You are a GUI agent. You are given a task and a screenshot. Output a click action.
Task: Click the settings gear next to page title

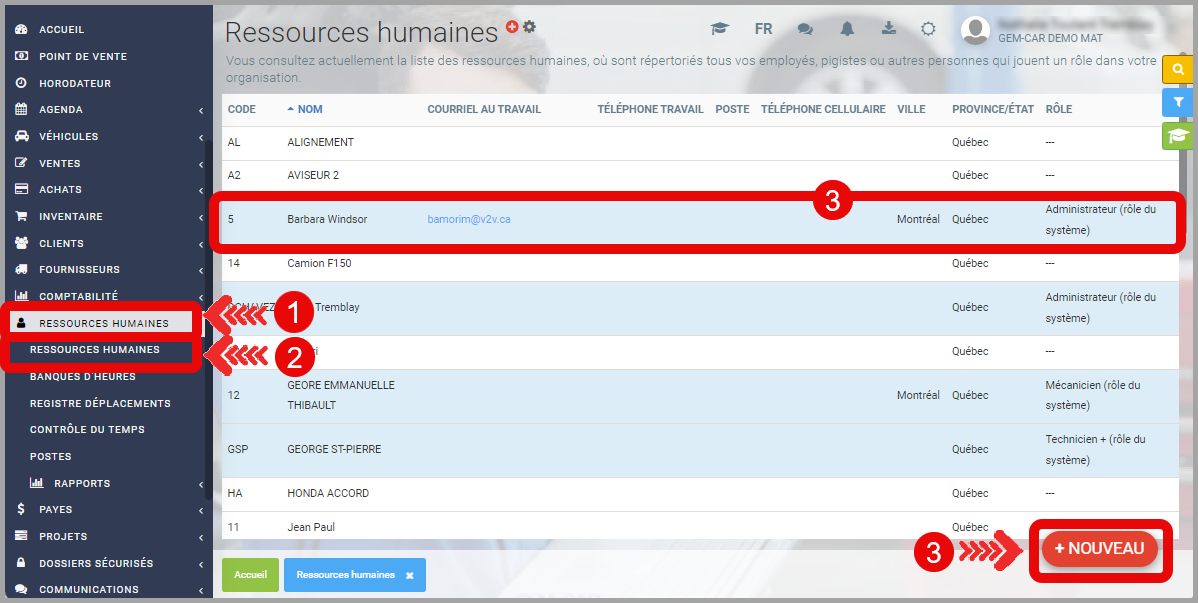point(530,27)
